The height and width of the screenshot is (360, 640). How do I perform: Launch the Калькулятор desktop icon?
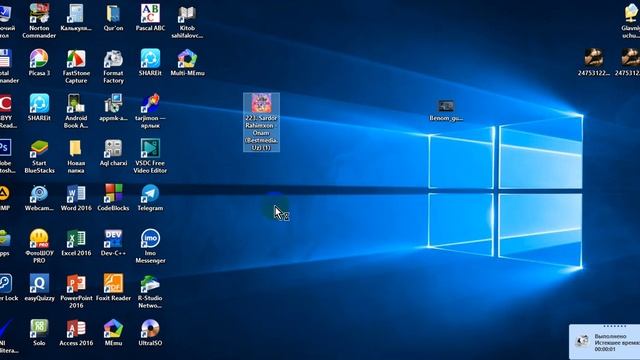pyautogui.click(x=76, y=17)
